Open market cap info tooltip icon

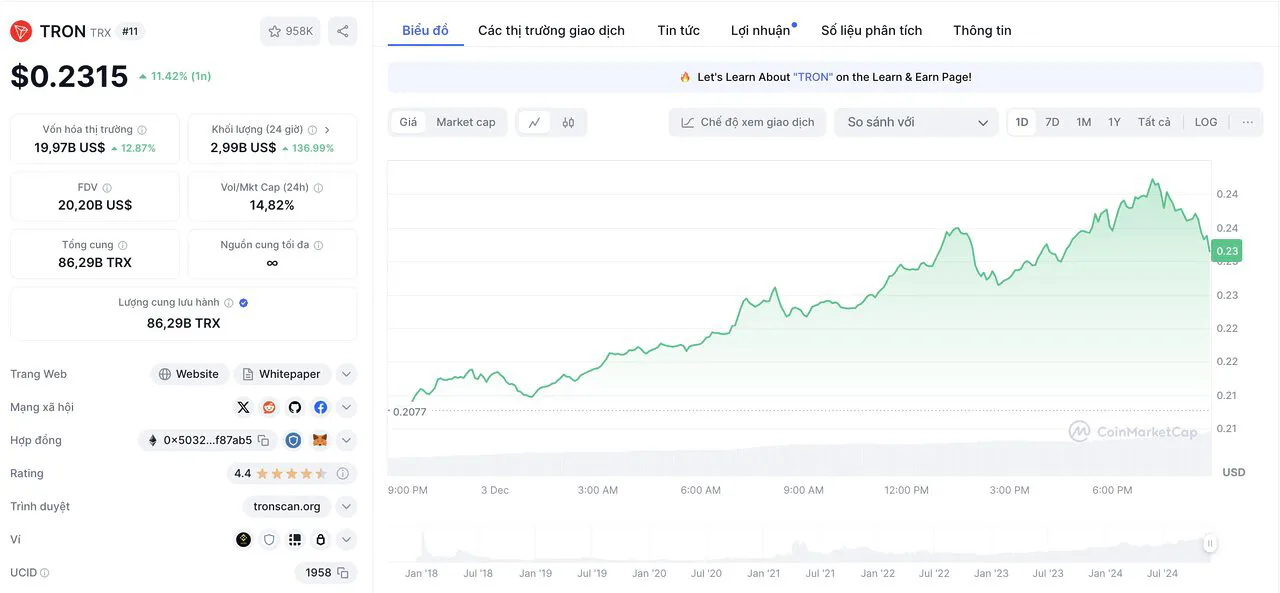coord(142,130)
